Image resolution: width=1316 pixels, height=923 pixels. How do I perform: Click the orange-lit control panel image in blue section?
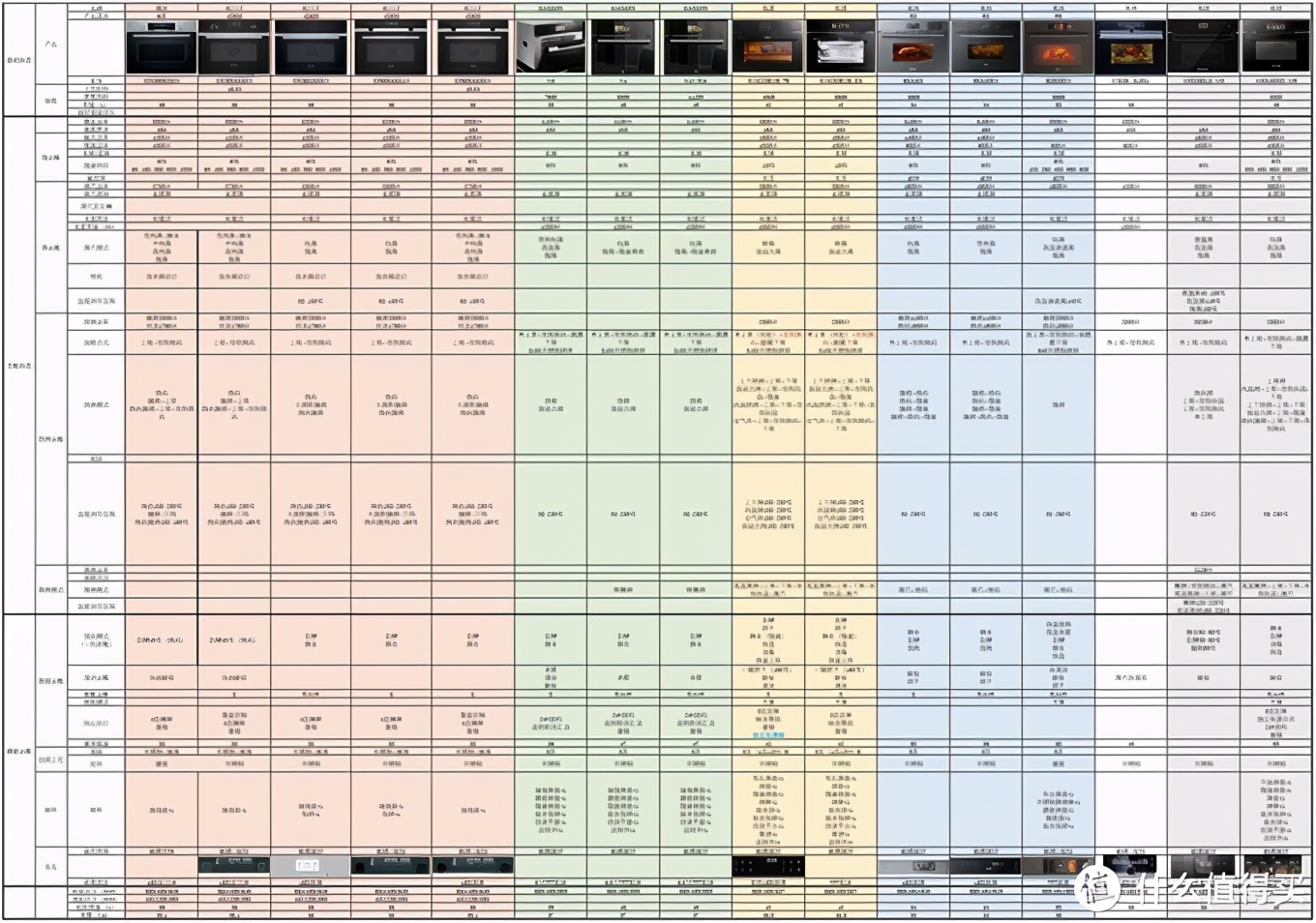(x=1058, y=866)
